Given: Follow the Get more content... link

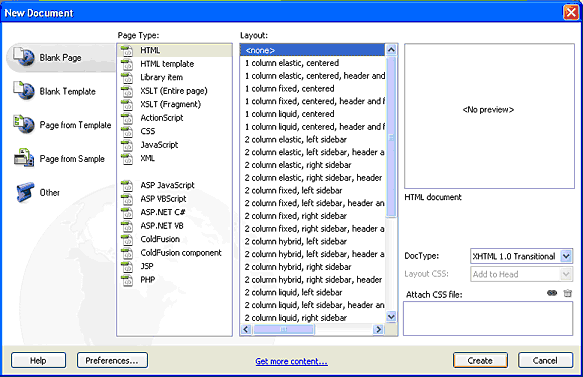Looking at the screenshot, I should tap(292, 361).
